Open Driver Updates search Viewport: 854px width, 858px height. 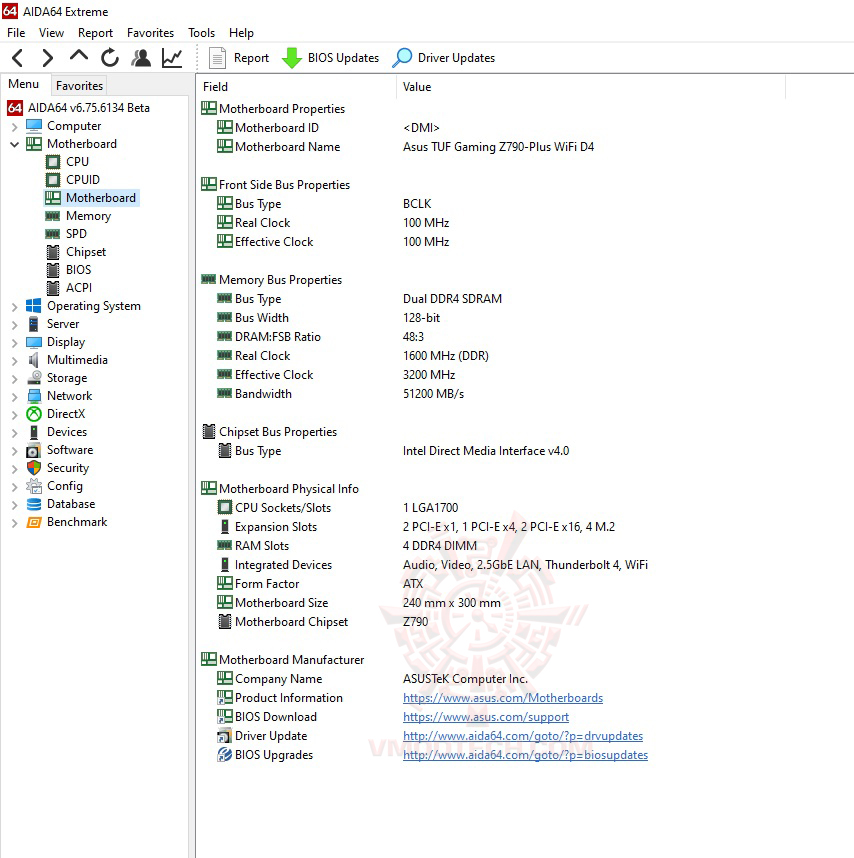pyautogui.click(x=443, y=57)
